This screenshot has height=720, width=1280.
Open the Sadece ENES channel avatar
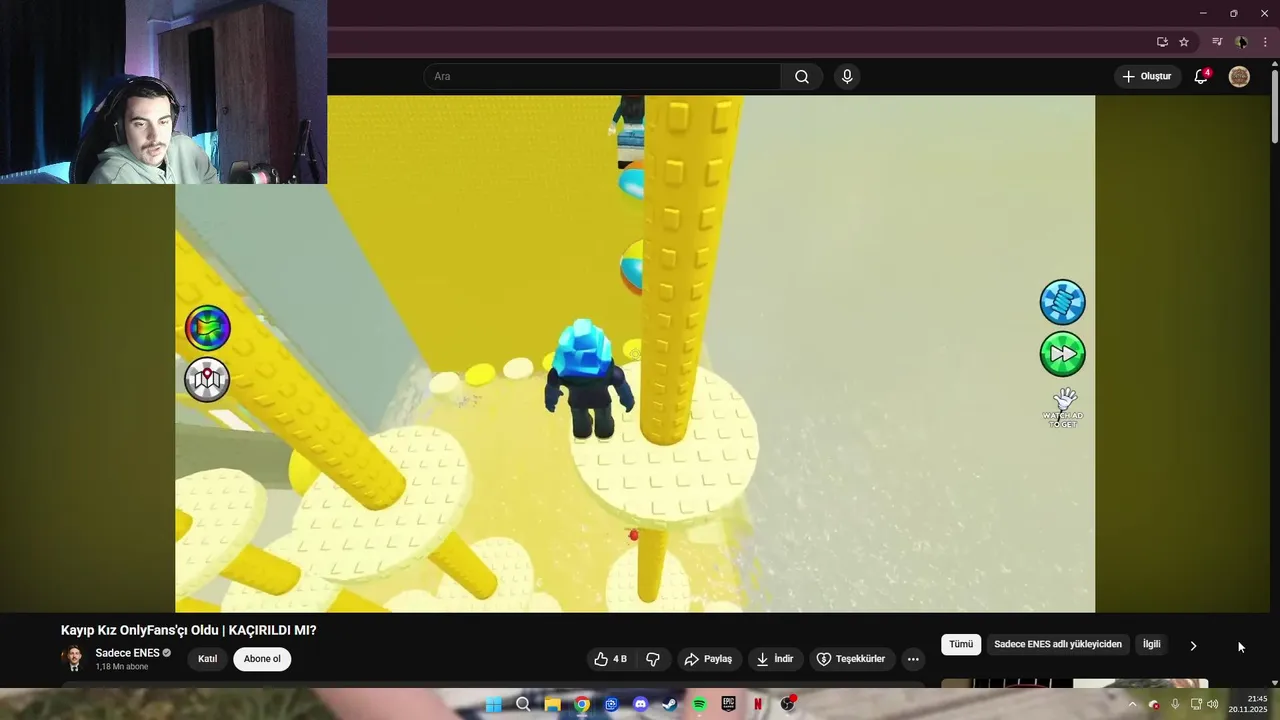[73, 658]
